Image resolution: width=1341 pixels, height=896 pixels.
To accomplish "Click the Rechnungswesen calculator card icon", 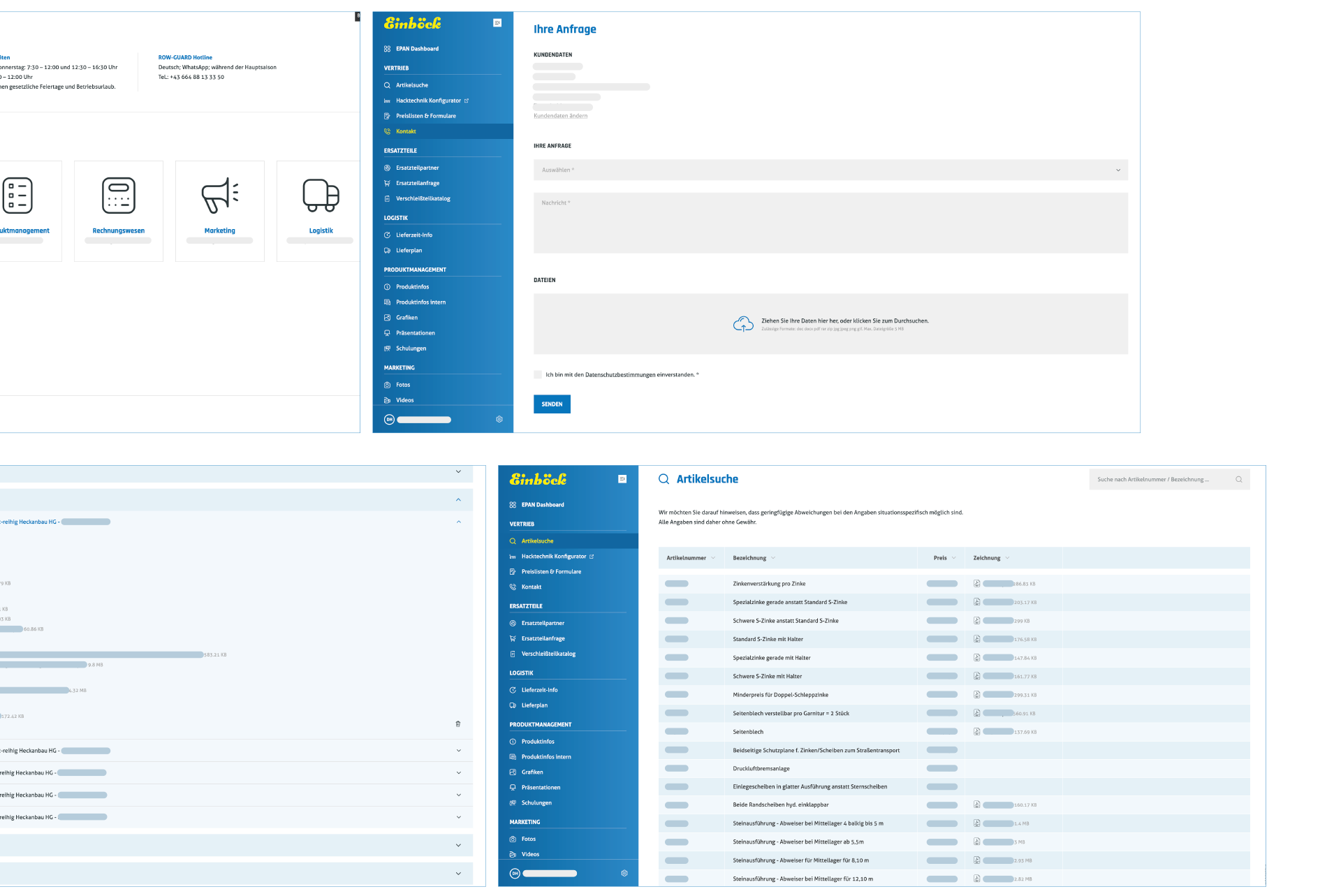I will (119, 196).
